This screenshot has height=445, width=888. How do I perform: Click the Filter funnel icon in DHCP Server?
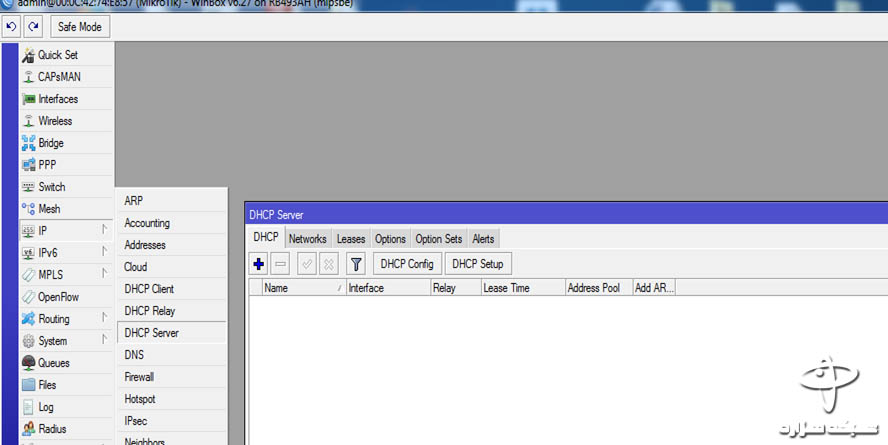click(x=356, y=264)
